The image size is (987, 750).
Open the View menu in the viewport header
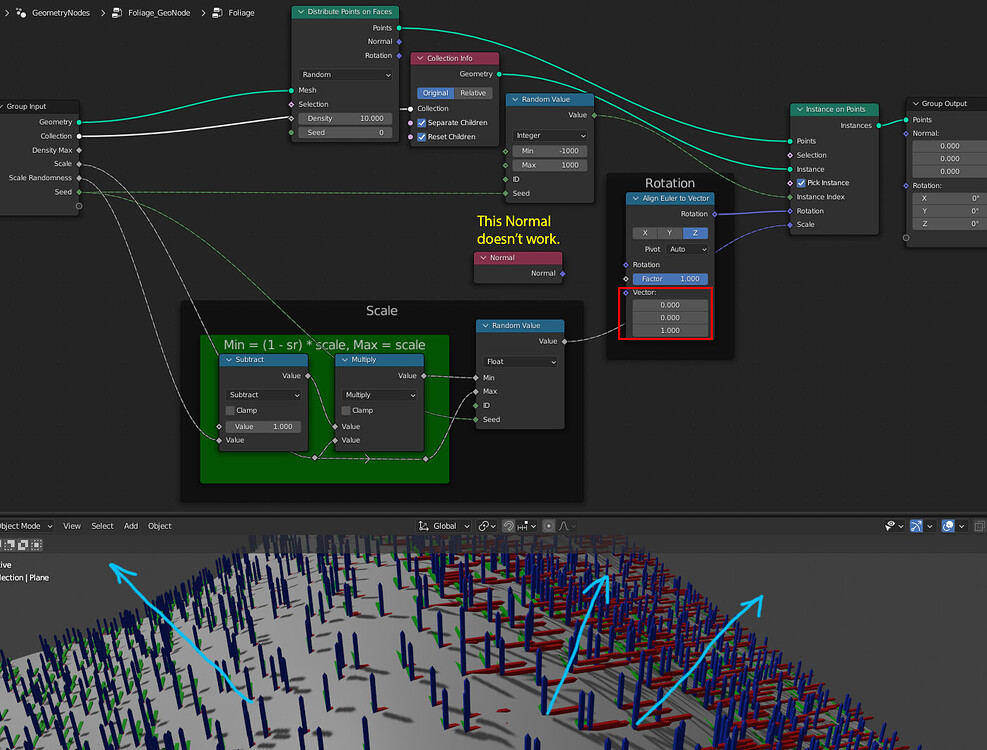pyautogui.click(x=71, y=526)
